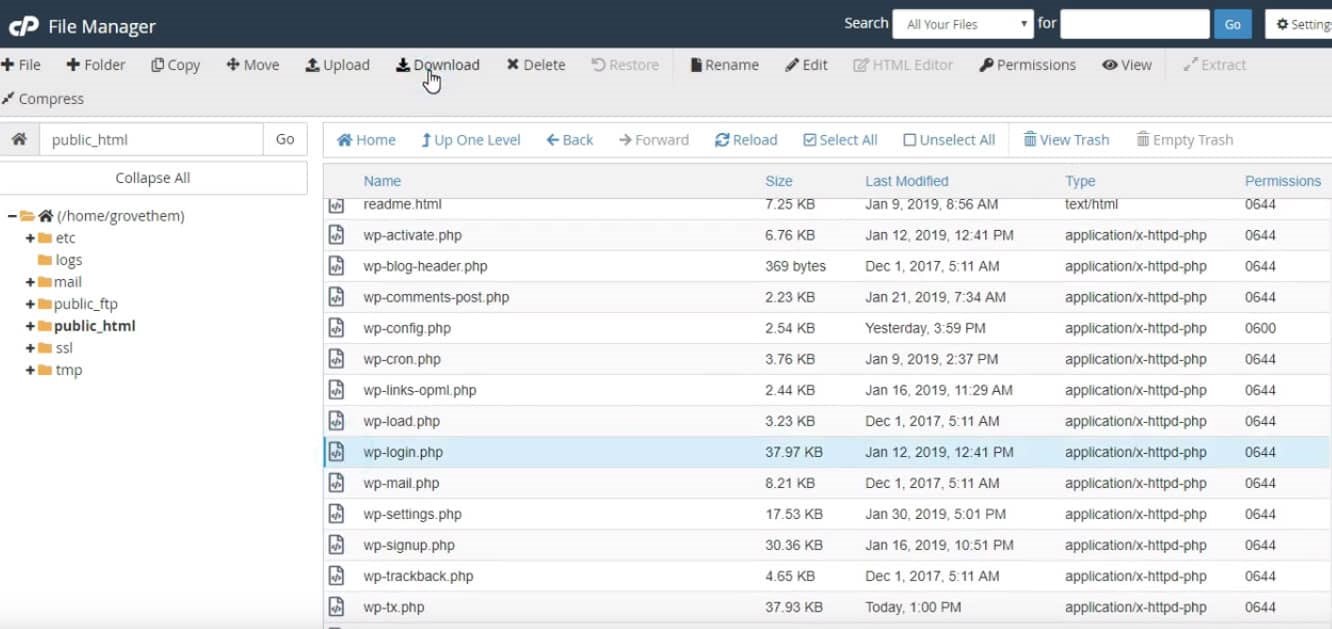Navigate Up One Level

coord(470,139)
